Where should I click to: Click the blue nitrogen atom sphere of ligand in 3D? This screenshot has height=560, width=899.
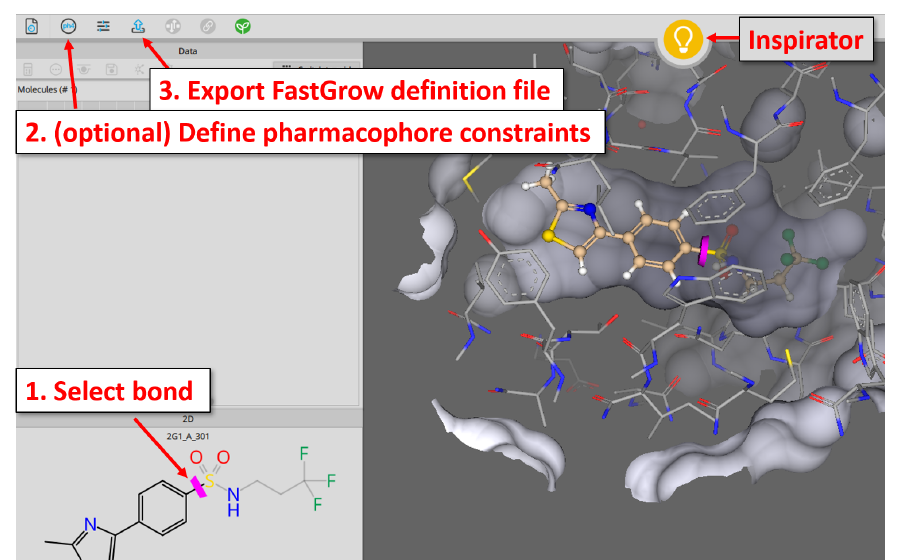tap(590, 210)
